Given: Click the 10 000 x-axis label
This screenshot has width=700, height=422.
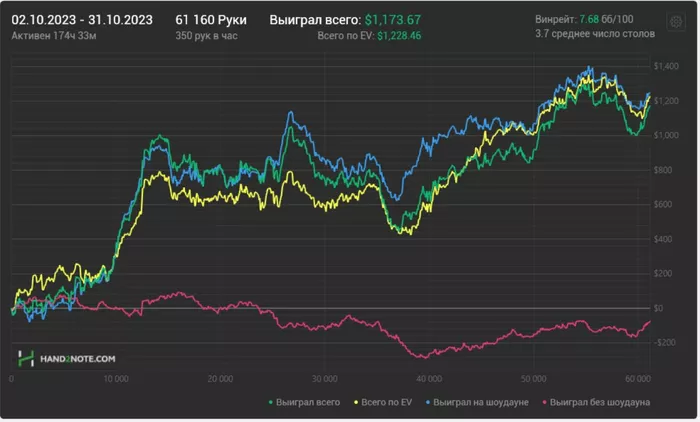Looking at the screenshot, I should [116, 379].
